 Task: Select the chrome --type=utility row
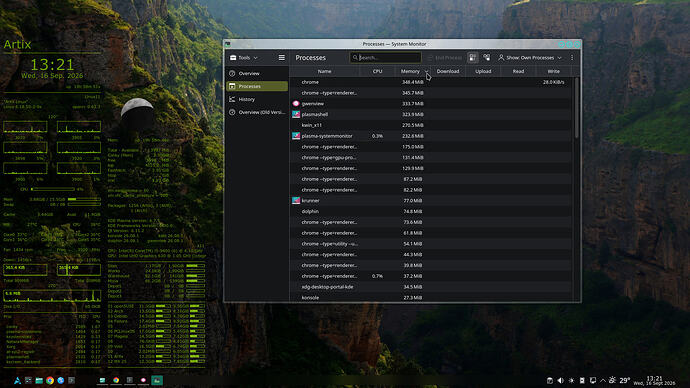(x=431, y=244)
